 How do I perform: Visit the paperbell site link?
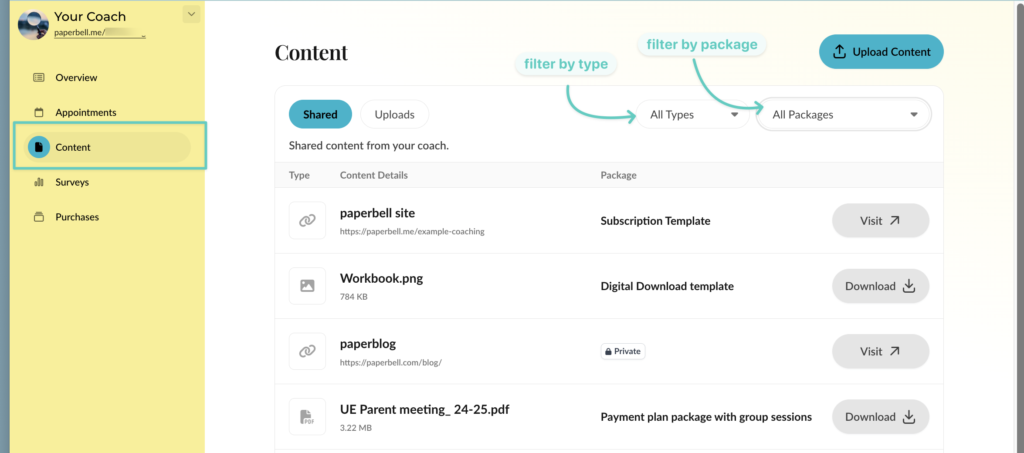[880, 221]
